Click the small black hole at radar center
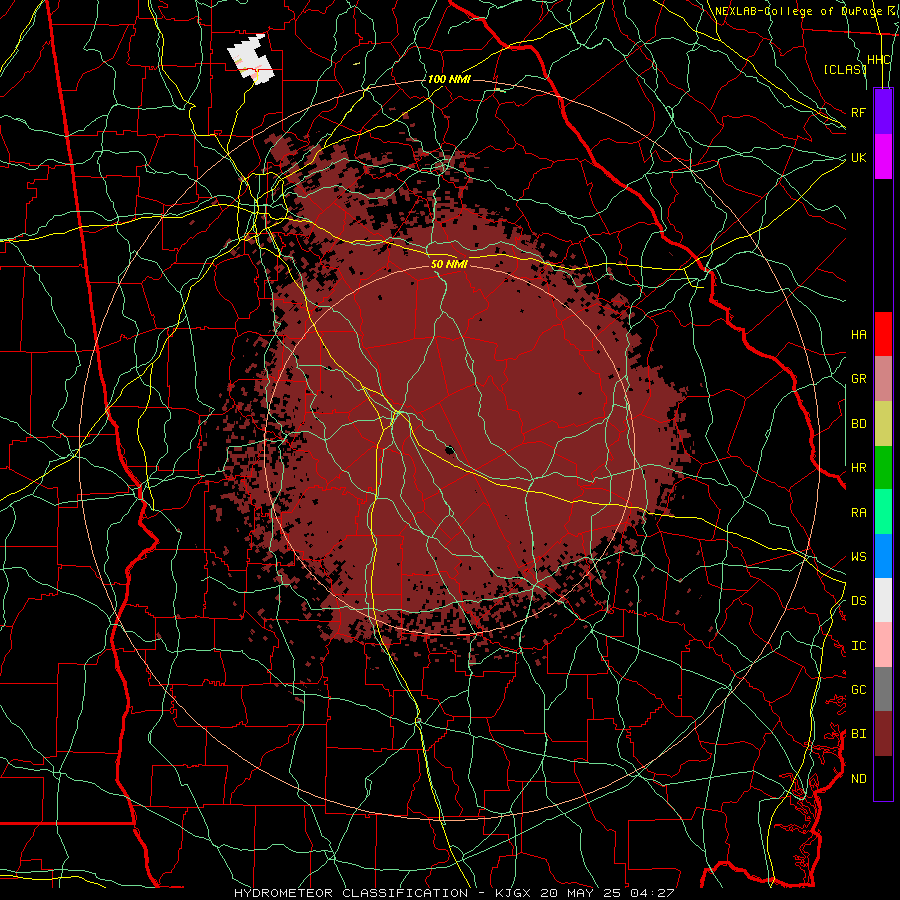This screenshot has height=900, width=900. point(449,449)
